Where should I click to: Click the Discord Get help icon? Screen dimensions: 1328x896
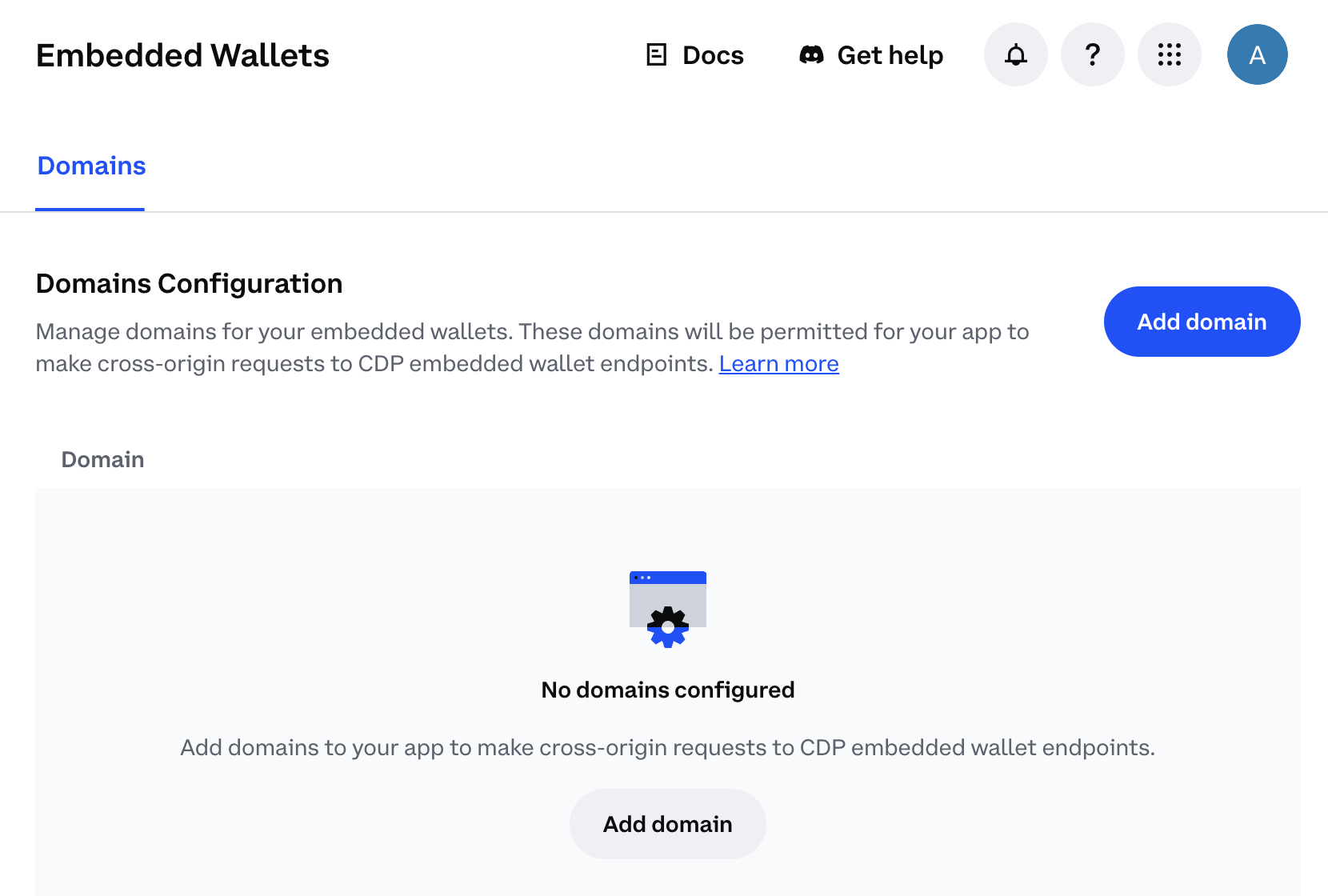tap(811, 54)
